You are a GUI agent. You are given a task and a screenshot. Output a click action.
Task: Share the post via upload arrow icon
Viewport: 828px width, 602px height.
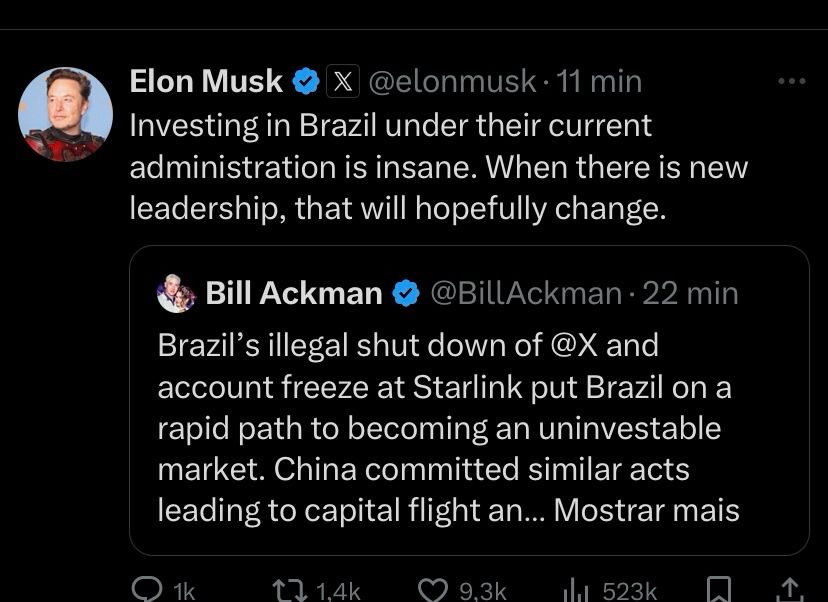tap(789, 590)
